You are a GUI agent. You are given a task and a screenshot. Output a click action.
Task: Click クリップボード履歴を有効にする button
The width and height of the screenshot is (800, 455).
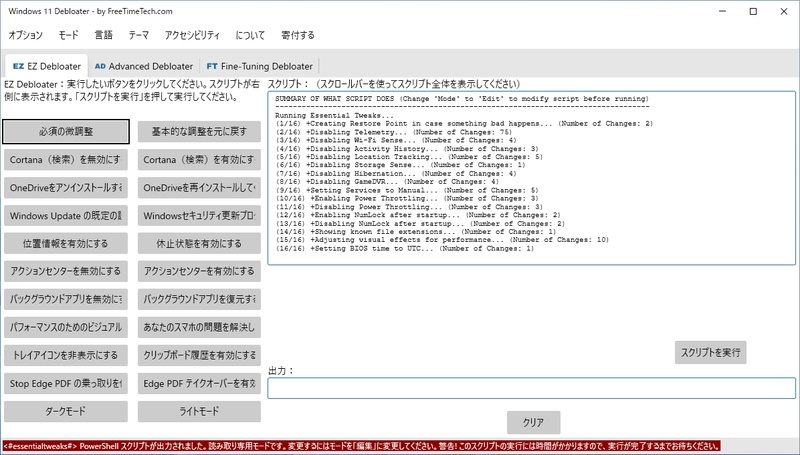pyautogui.click(x=199, y=356)
